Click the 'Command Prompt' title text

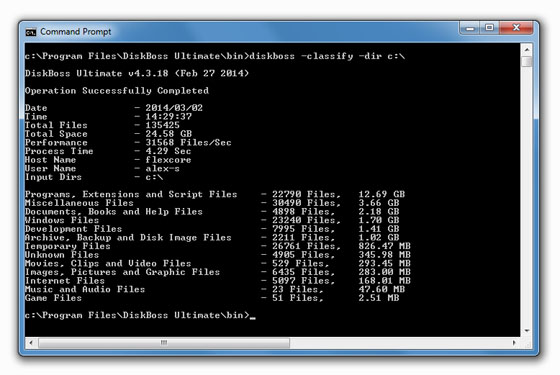tap(75, 32)
